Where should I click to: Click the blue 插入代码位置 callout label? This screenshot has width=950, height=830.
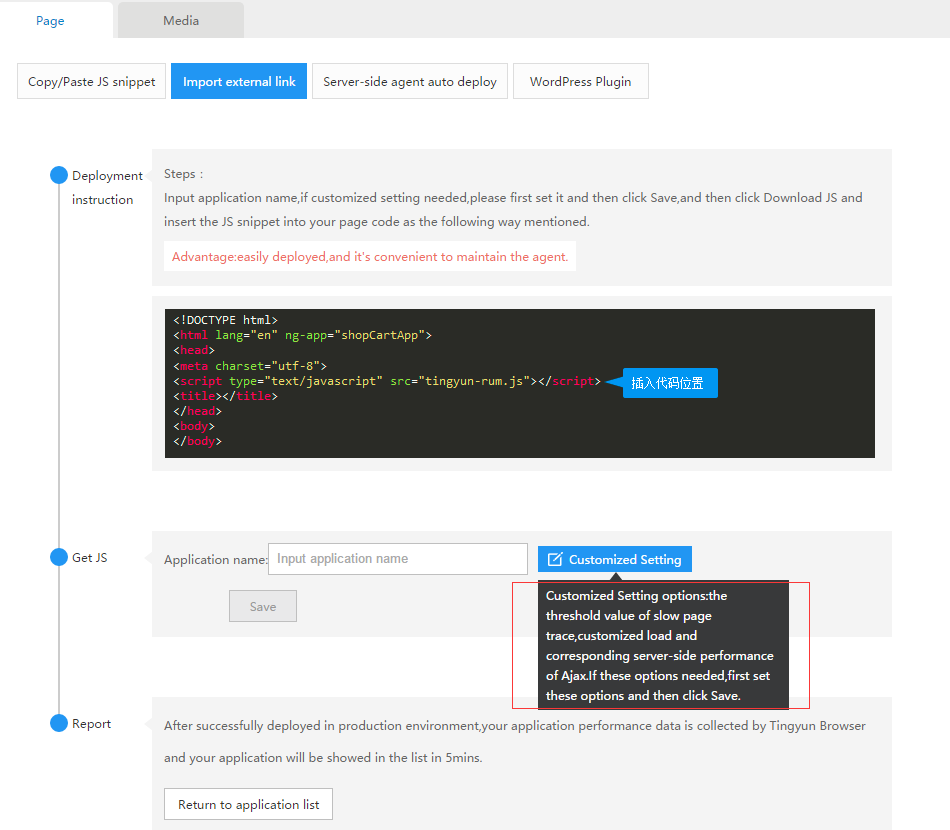(x=668, y=383)
